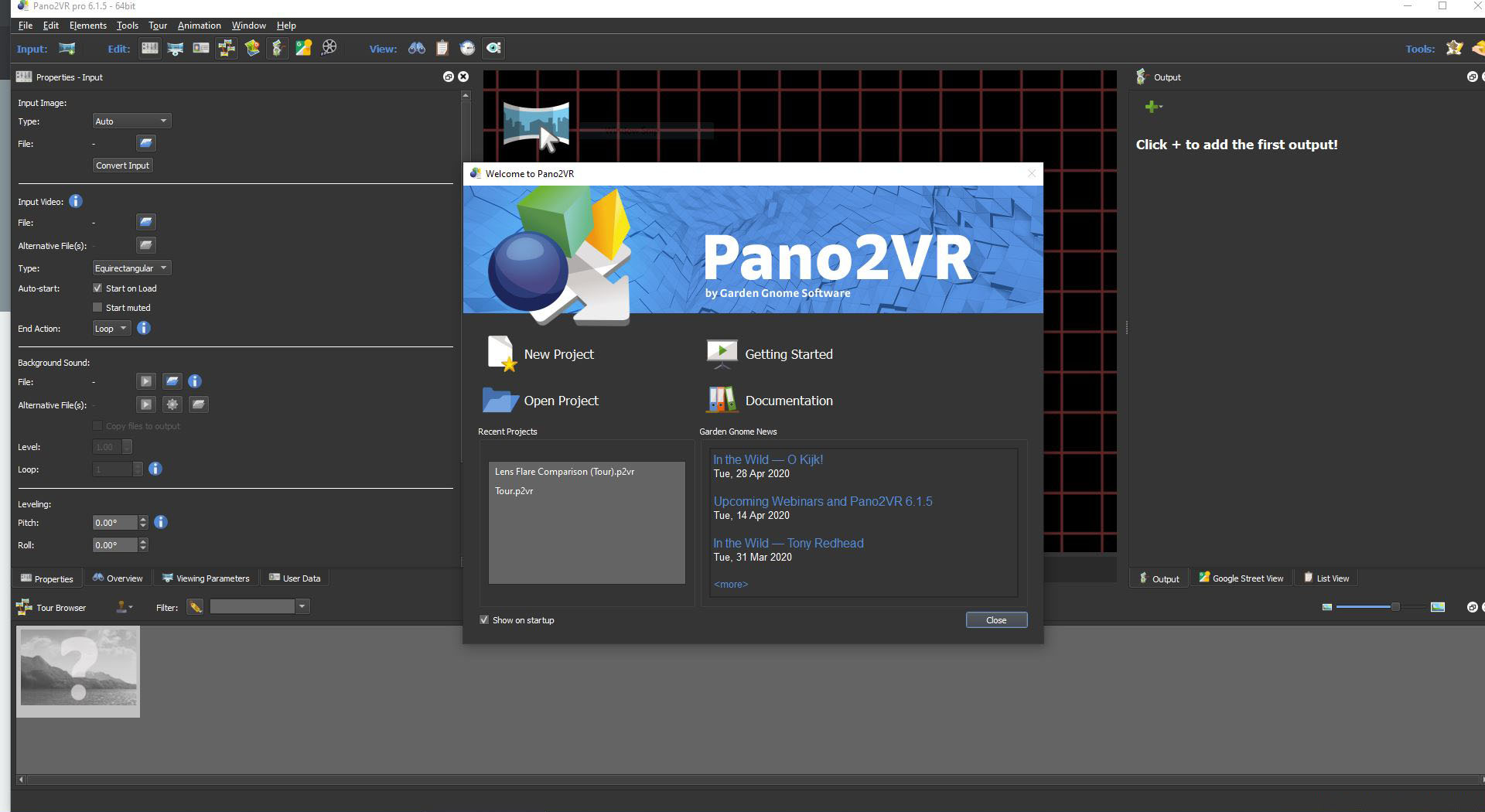This screenshot has height=812, width=1485.
Task: Click the Roll value stepper arrows
Action: (142, 544)
